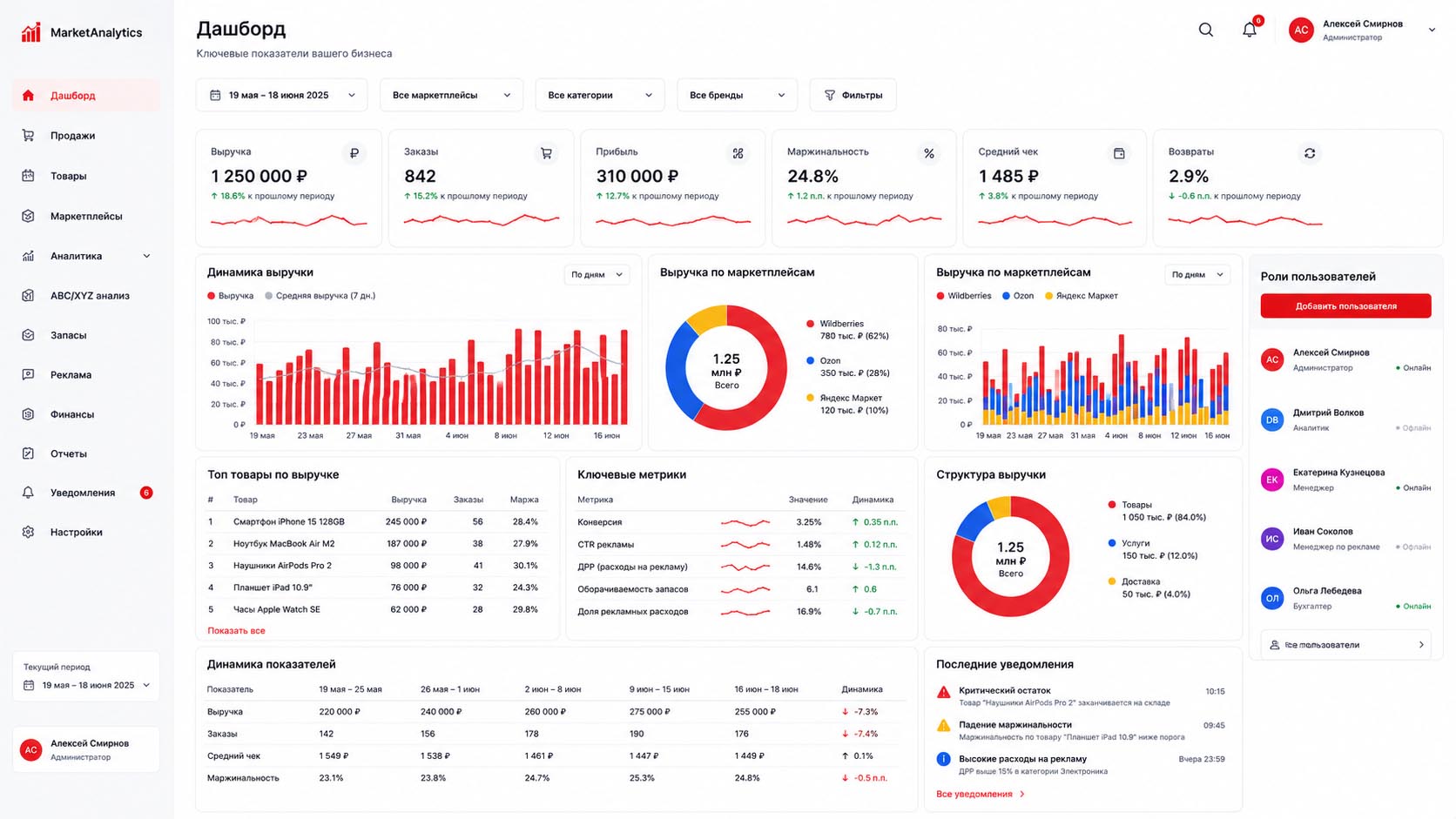Toggle Выручка legend series in revenue chart
This screenshot has height=819, width=1456.
click(231, 296)
